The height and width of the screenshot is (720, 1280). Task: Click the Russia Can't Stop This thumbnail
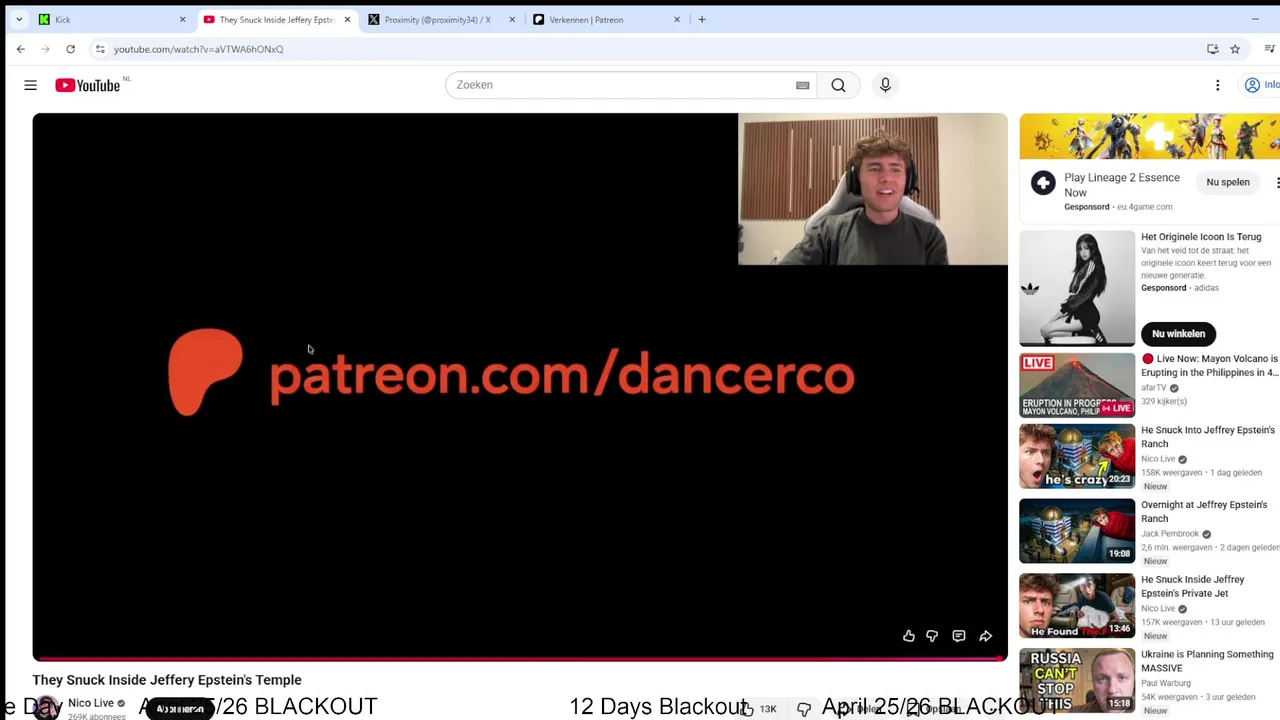(1077, 681)
